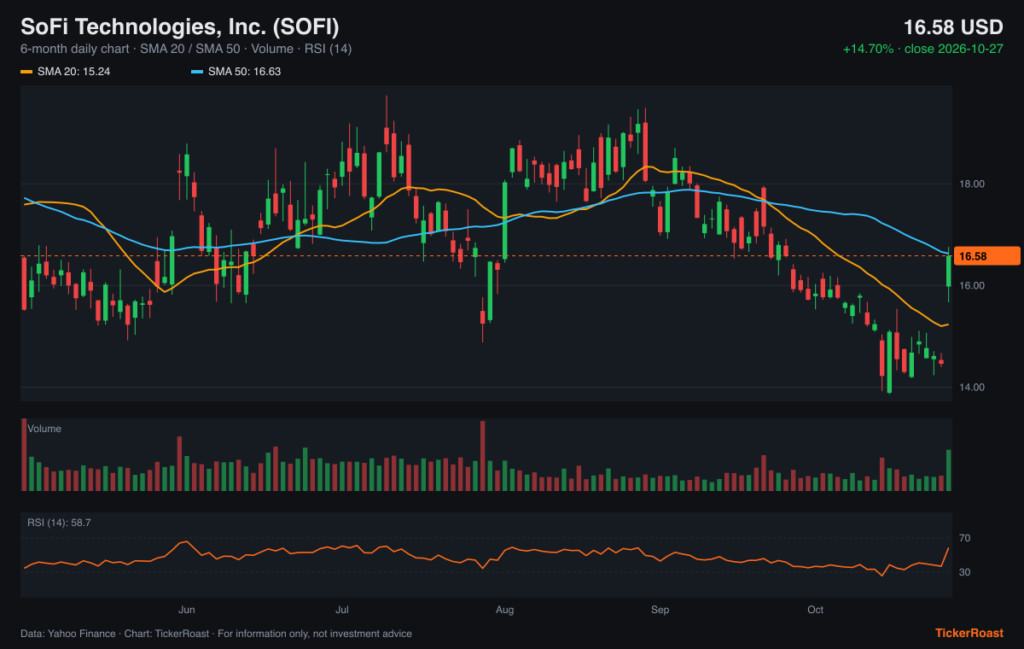The height and width of the screenshot is (649, 1024).
Task: Click the TickerRoast brand label
Action: (x=969, y=633)
